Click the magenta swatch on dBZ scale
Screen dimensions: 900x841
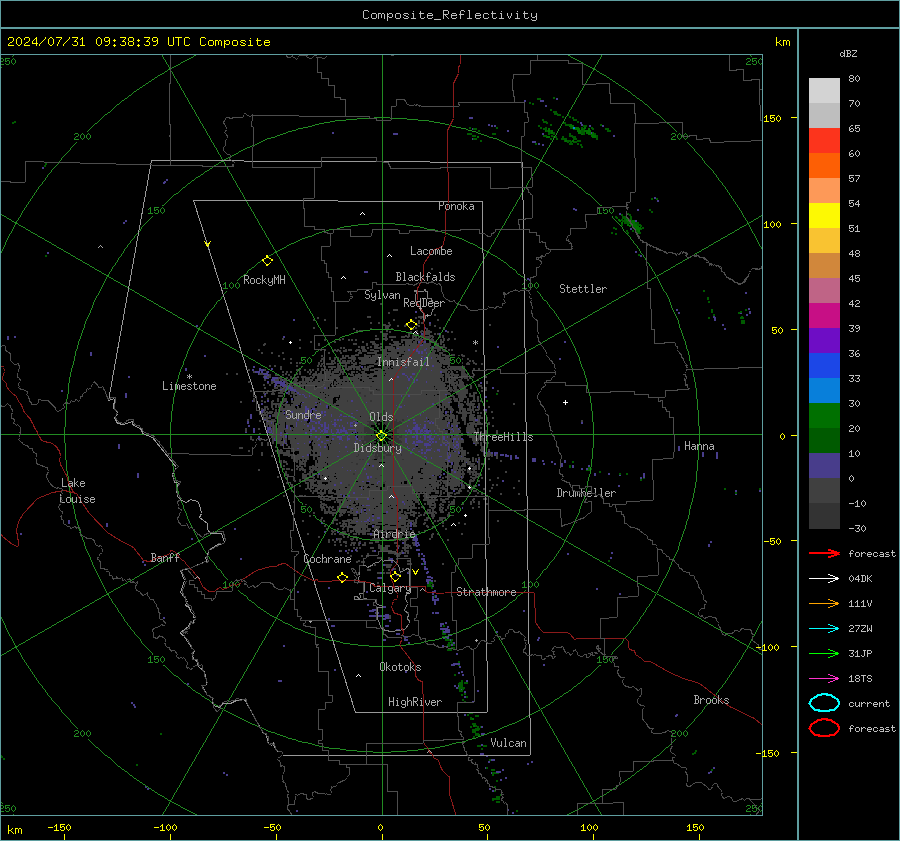pyautogui.click(x=824, y=316)
